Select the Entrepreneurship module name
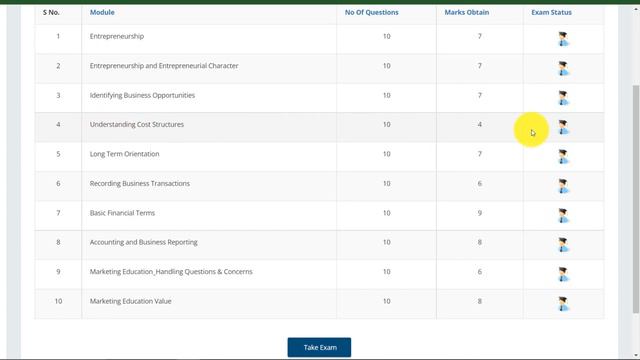Viewport: 640px width, 360px height. click(117, 36)
